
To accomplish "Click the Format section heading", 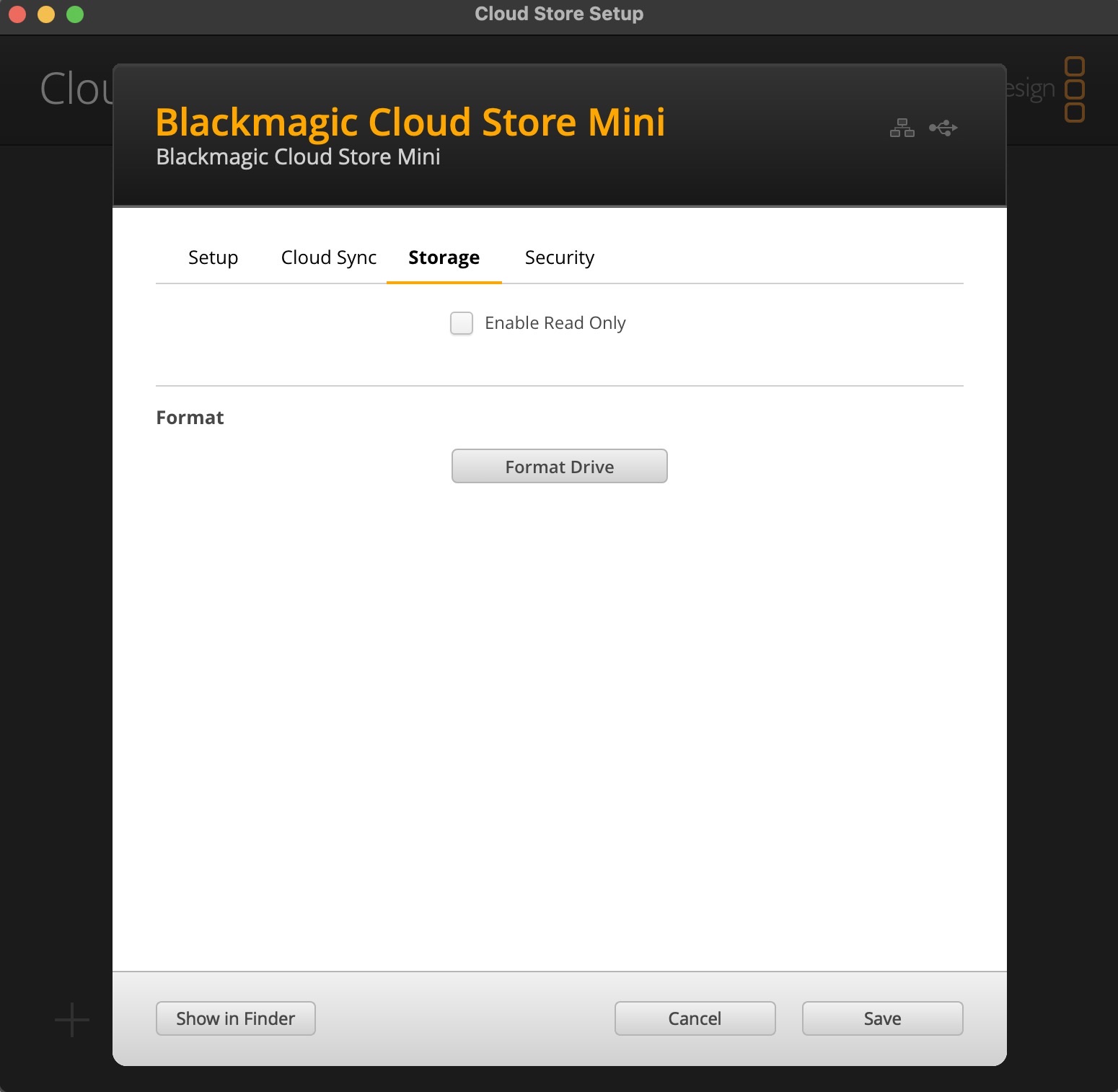I will coord(190,418).
